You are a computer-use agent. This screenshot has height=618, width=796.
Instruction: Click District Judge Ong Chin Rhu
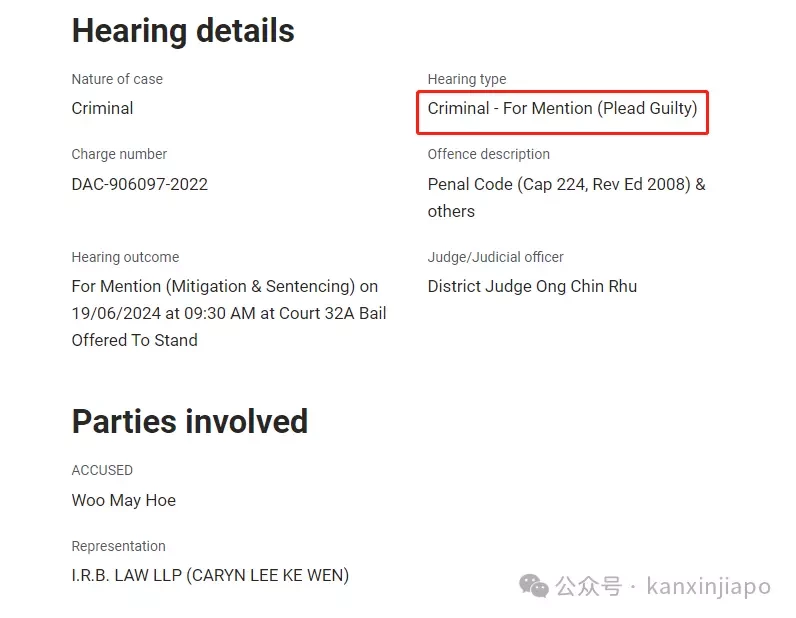532,286
